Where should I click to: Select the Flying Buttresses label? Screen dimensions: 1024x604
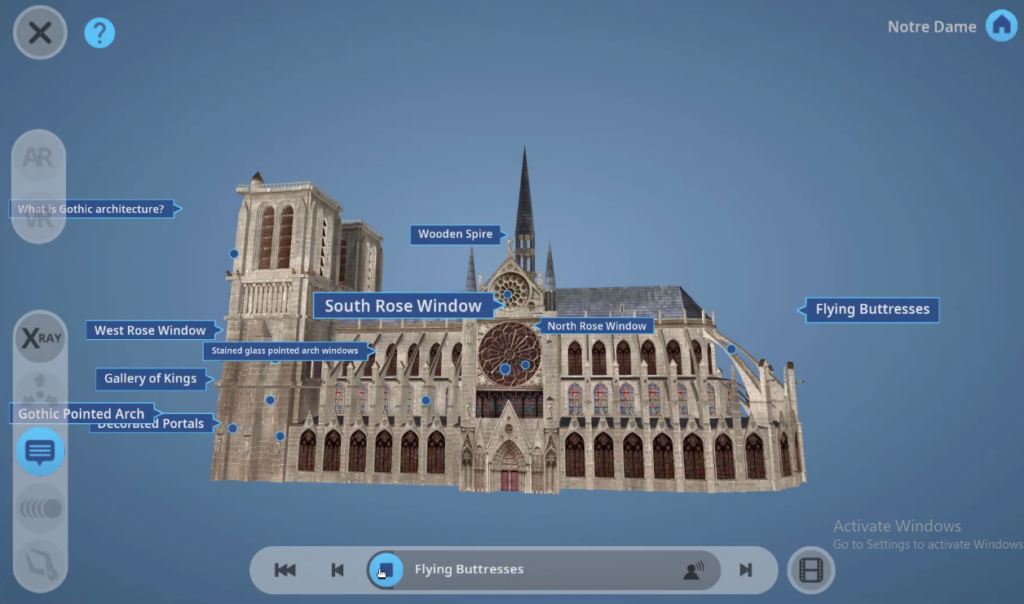(871, 309)
